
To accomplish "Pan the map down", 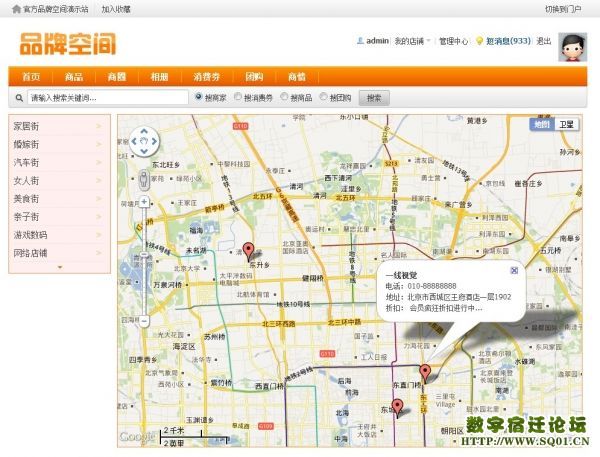I will pyautogui.click(x=144, y=152).
